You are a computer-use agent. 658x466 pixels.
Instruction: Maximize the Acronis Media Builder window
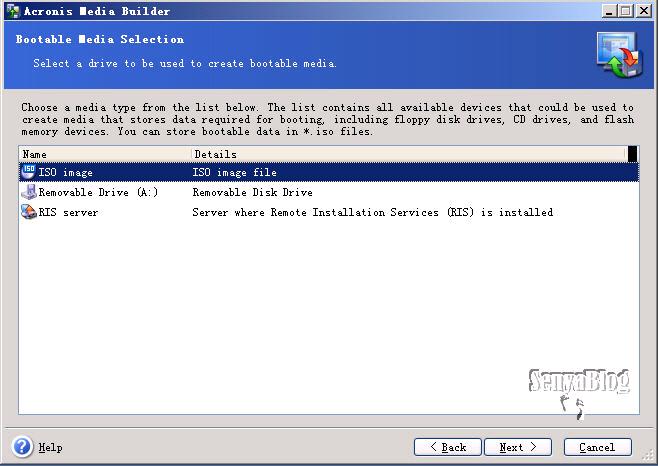[x=626, y=11]
